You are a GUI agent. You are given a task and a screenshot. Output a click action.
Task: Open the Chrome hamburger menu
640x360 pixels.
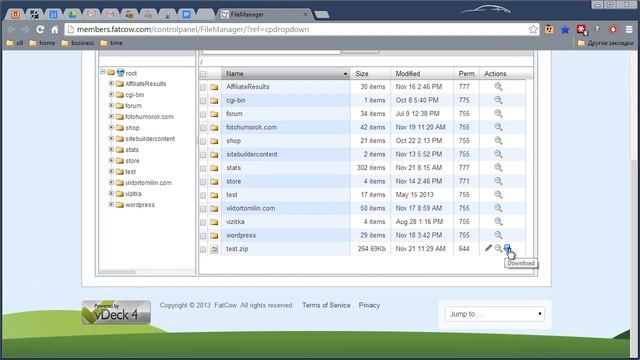[629, 29]
